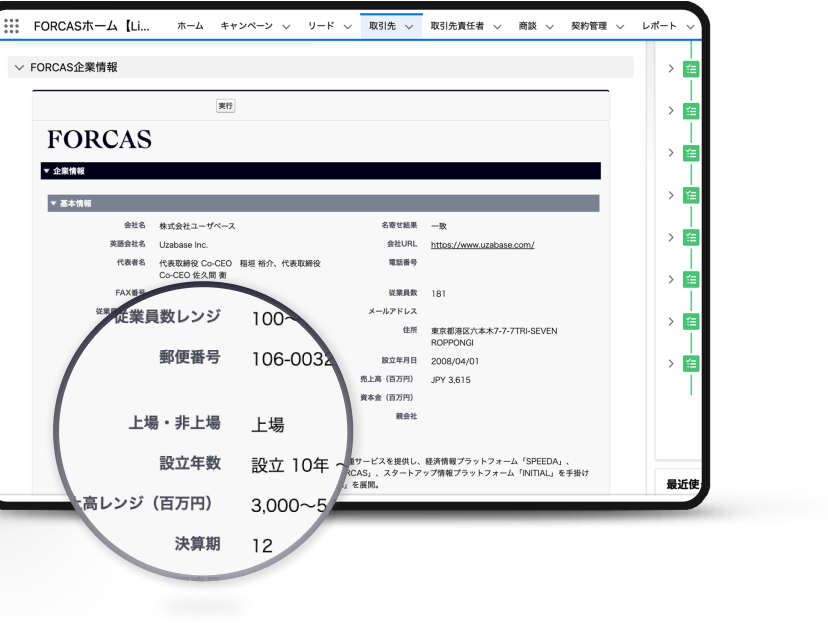Screen dimensions: 828x632
Task: Expand the first timeline task chevron
Action: point(671,69)
